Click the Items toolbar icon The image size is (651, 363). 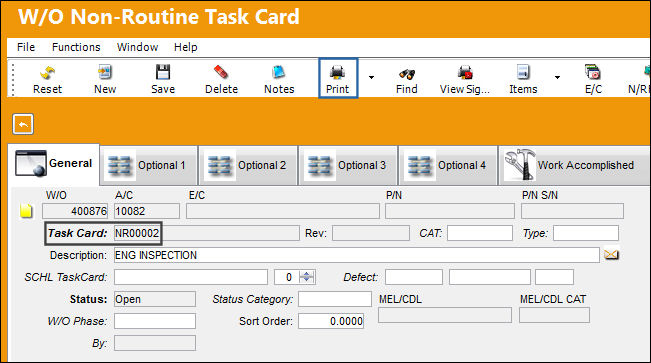click(x=523, y=79)
